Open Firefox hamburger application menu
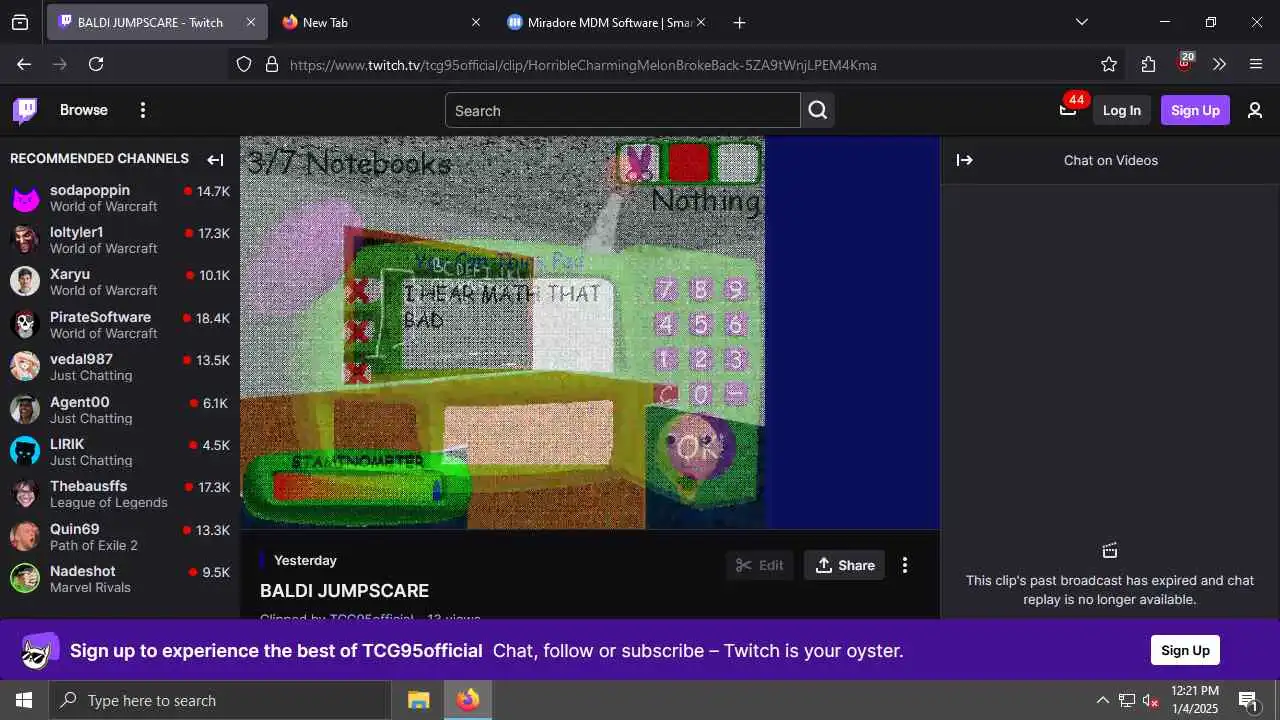 (1256, 64)
